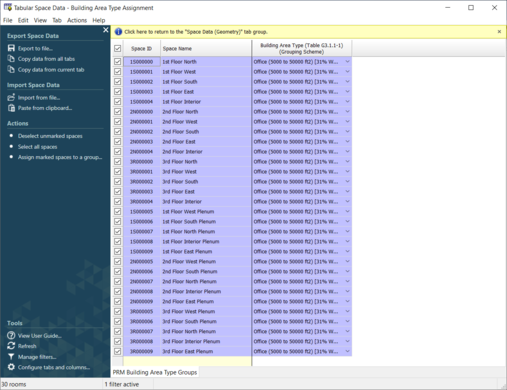Open area type dropdown for 3rd Floor East Plenum

click(x=347, y=352)
